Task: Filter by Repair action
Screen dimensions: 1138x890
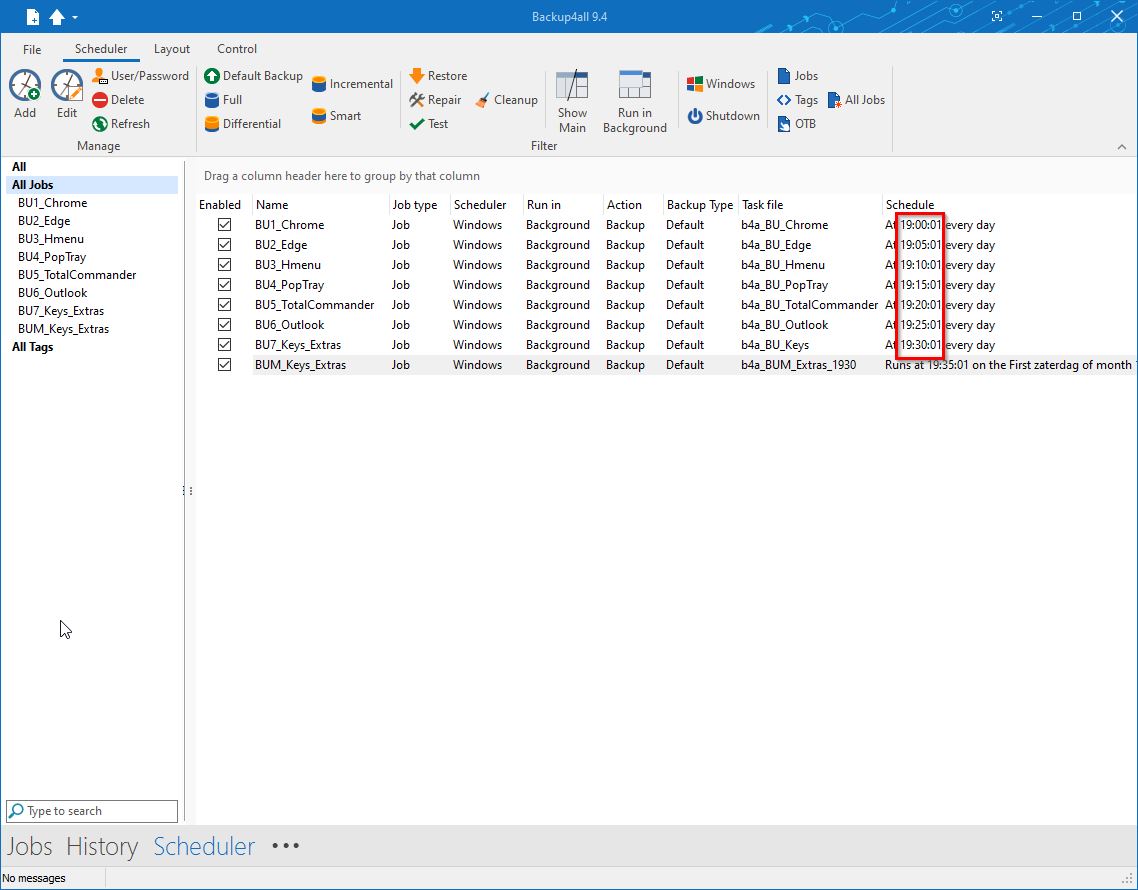Action: pyautogui.click(x=435, y=99)
